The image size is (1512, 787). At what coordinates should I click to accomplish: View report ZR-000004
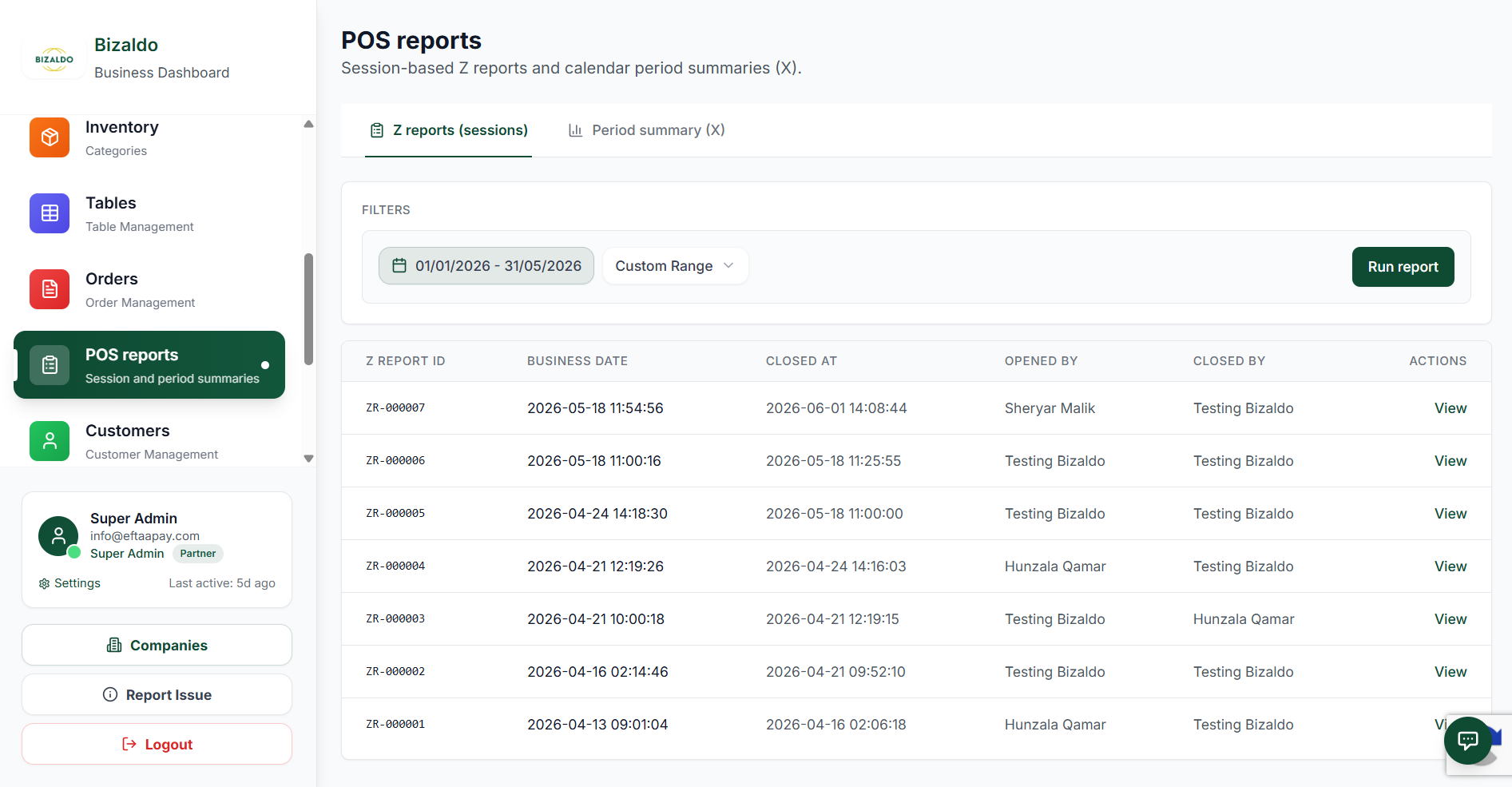(1450, 566)
